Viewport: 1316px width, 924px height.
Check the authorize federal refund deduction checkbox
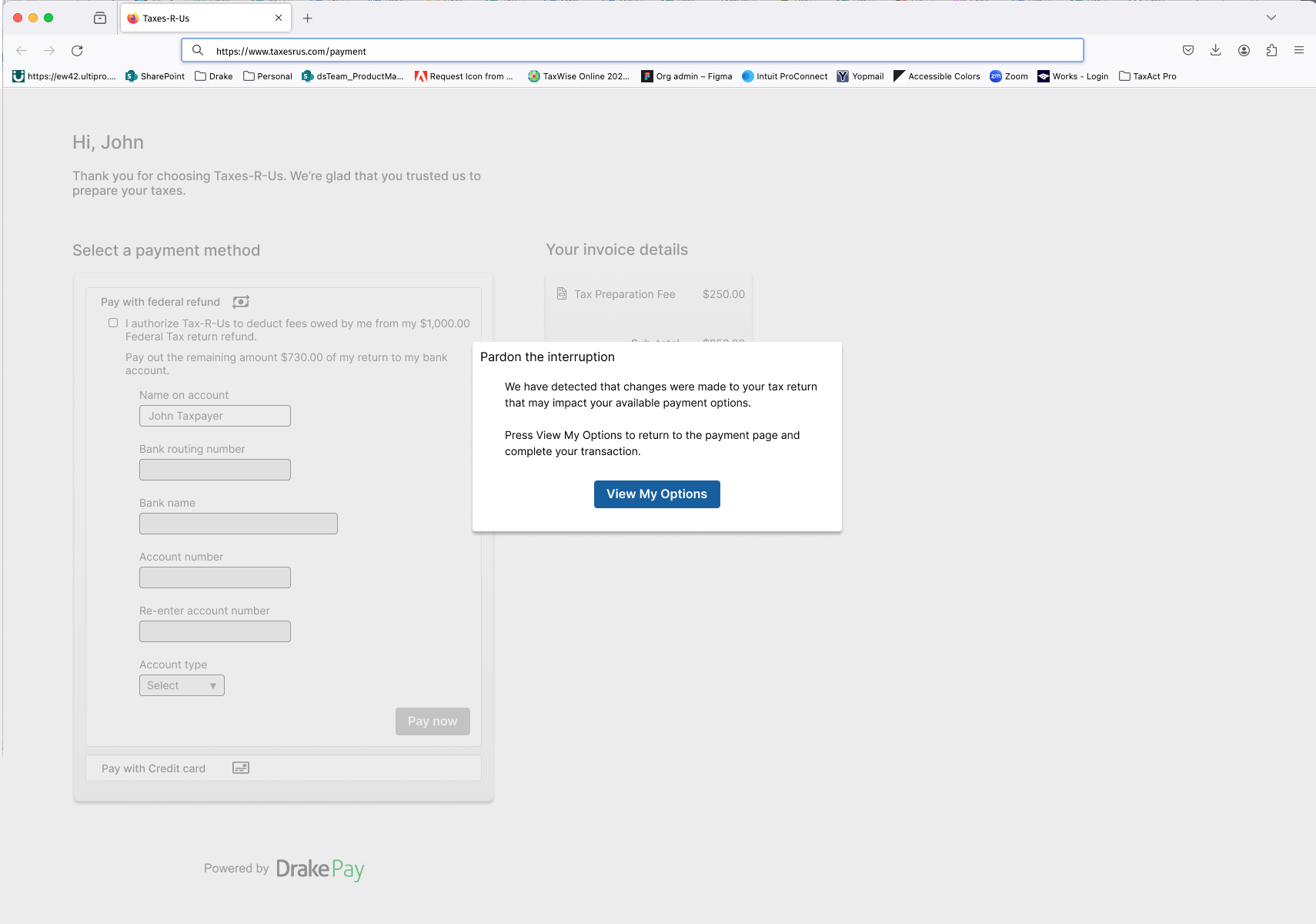(113, 323)
